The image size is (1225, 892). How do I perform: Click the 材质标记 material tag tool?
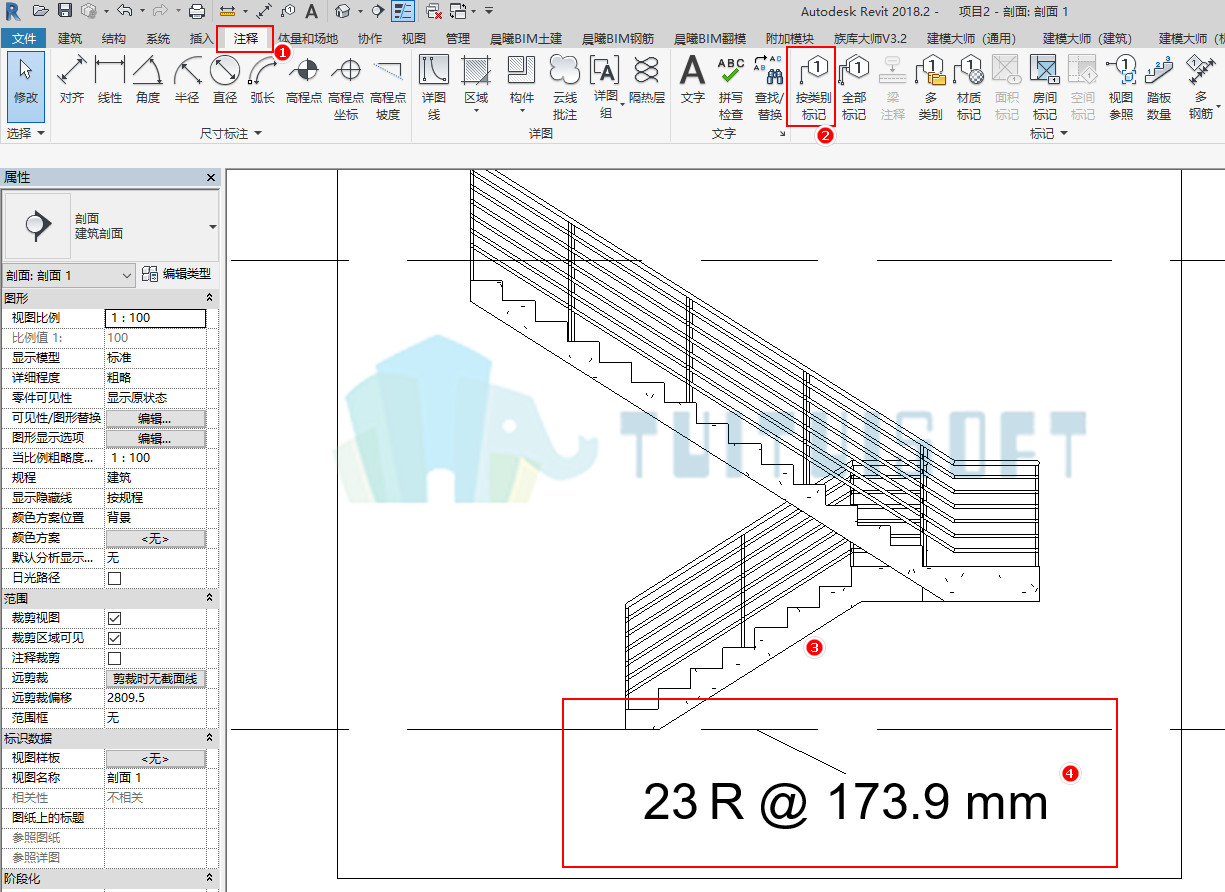pyautogui.click(x=968, y=88)
